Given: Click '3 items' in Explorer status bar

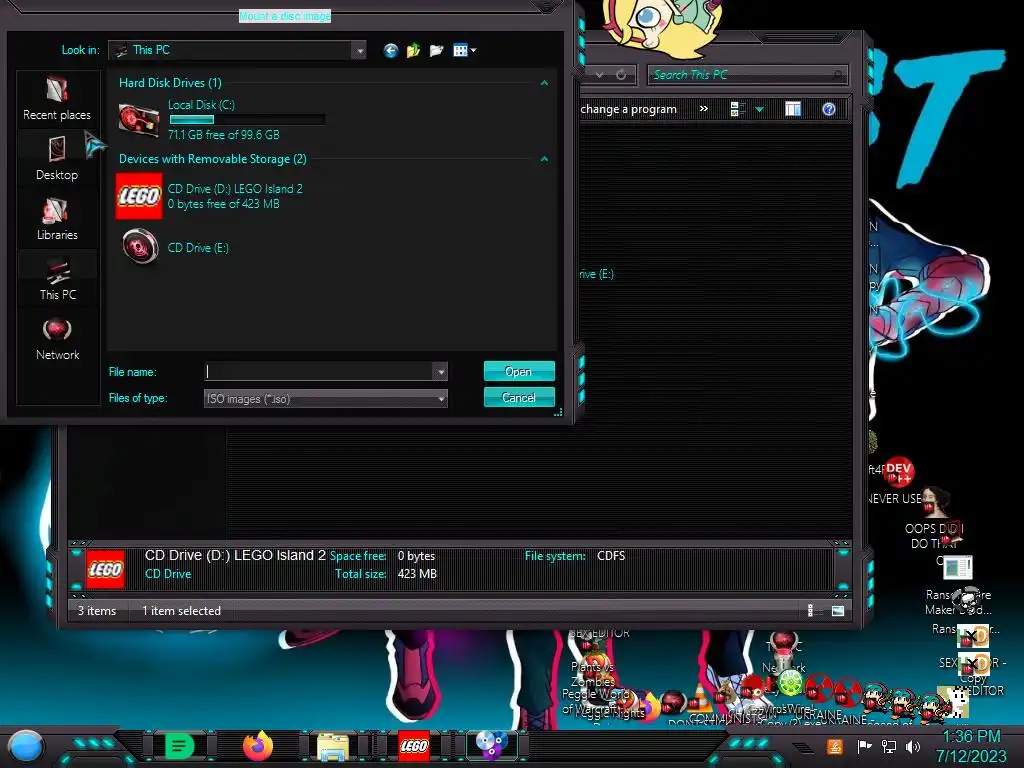Looking at the screenshot, I should (x=97, y=611).
